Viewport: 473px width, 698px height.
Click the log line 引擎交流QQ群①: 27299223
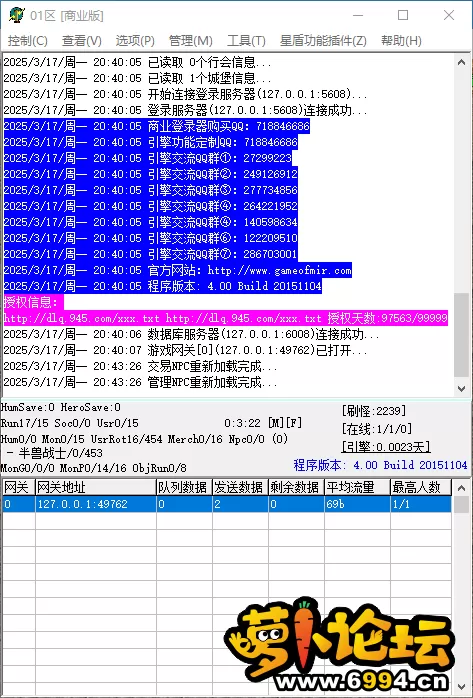(148, 158)
